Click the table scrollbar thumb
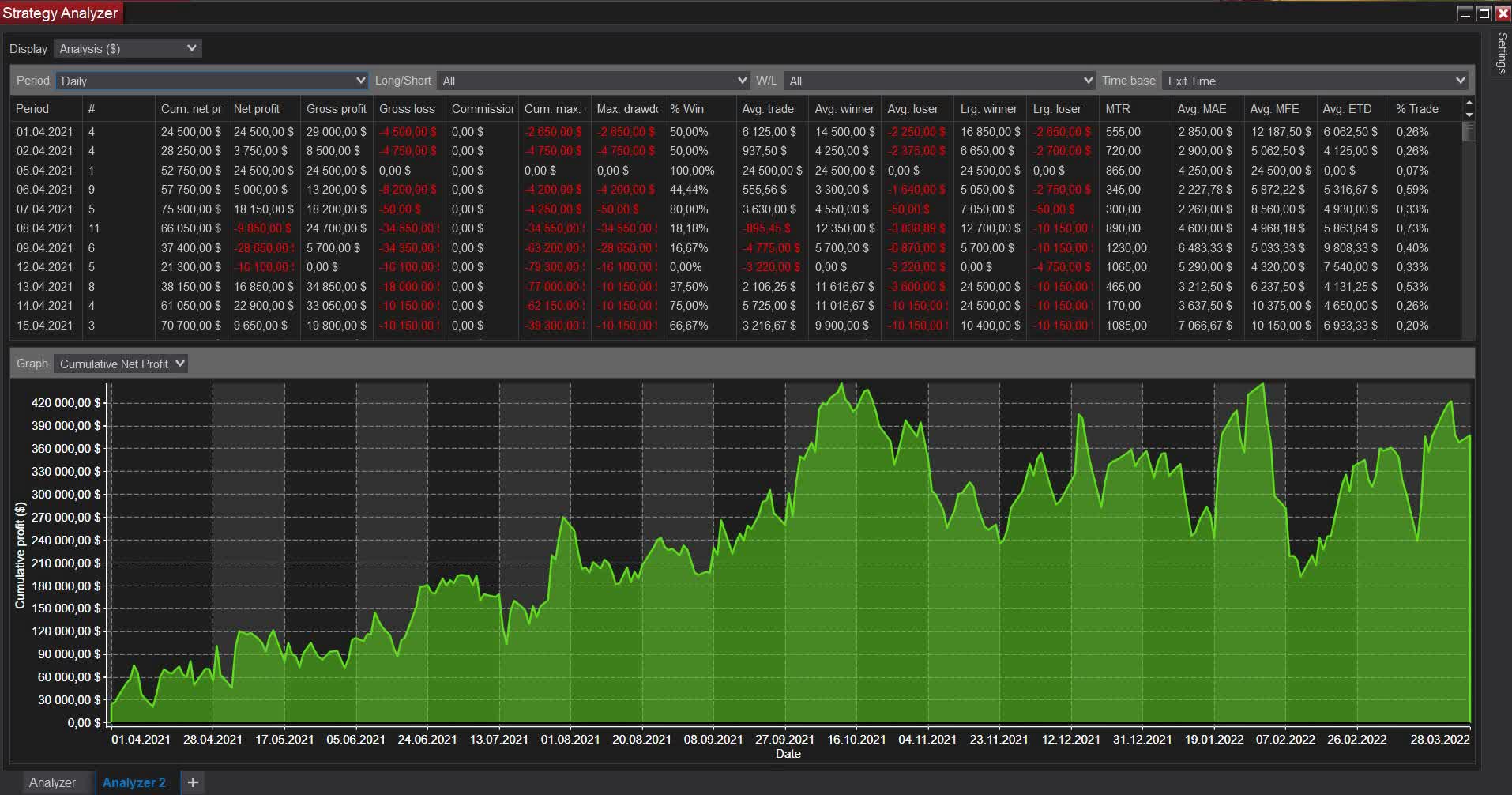Screen dimensions: 1512x795 click(x=1469, y=132)
